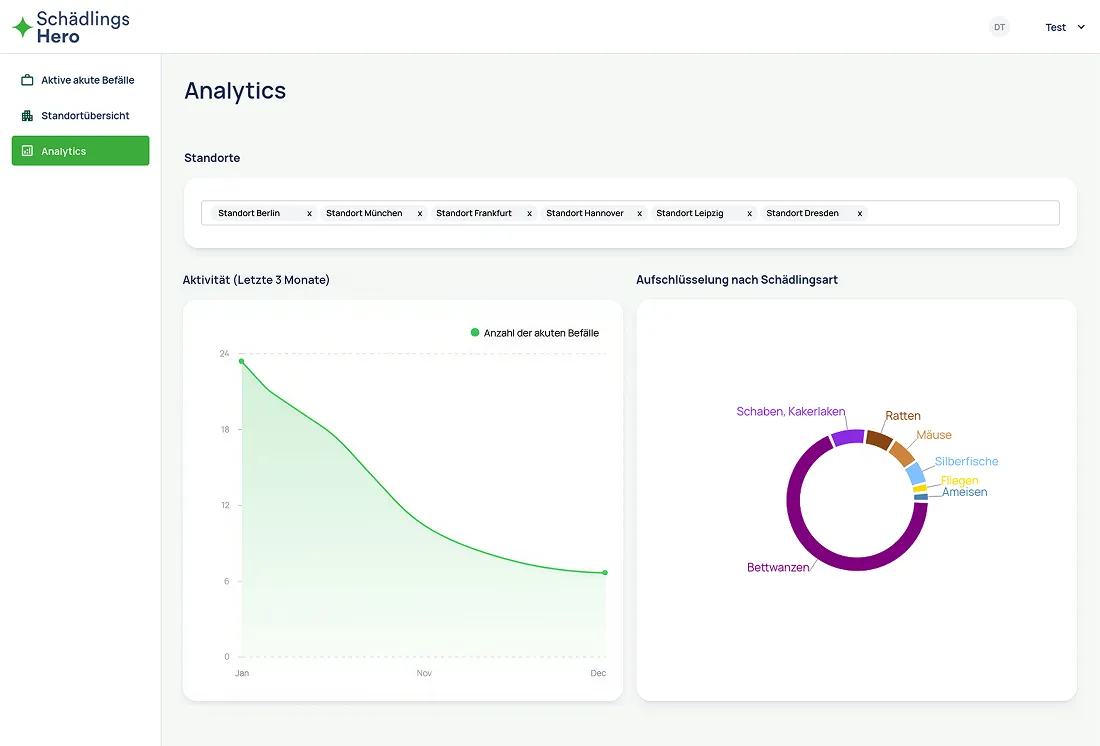Click the 24 y-axis value

(224, 354)
